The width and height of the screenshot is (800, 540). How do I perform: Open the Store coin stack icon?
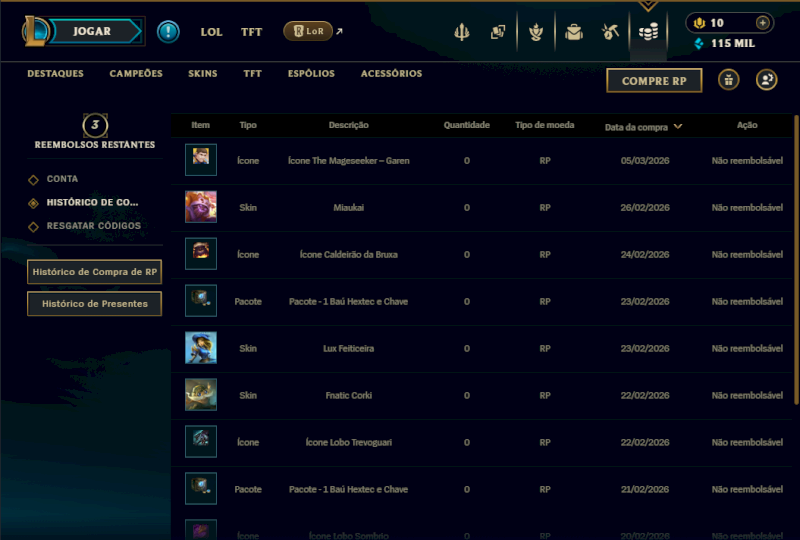[x=648, y=32]
